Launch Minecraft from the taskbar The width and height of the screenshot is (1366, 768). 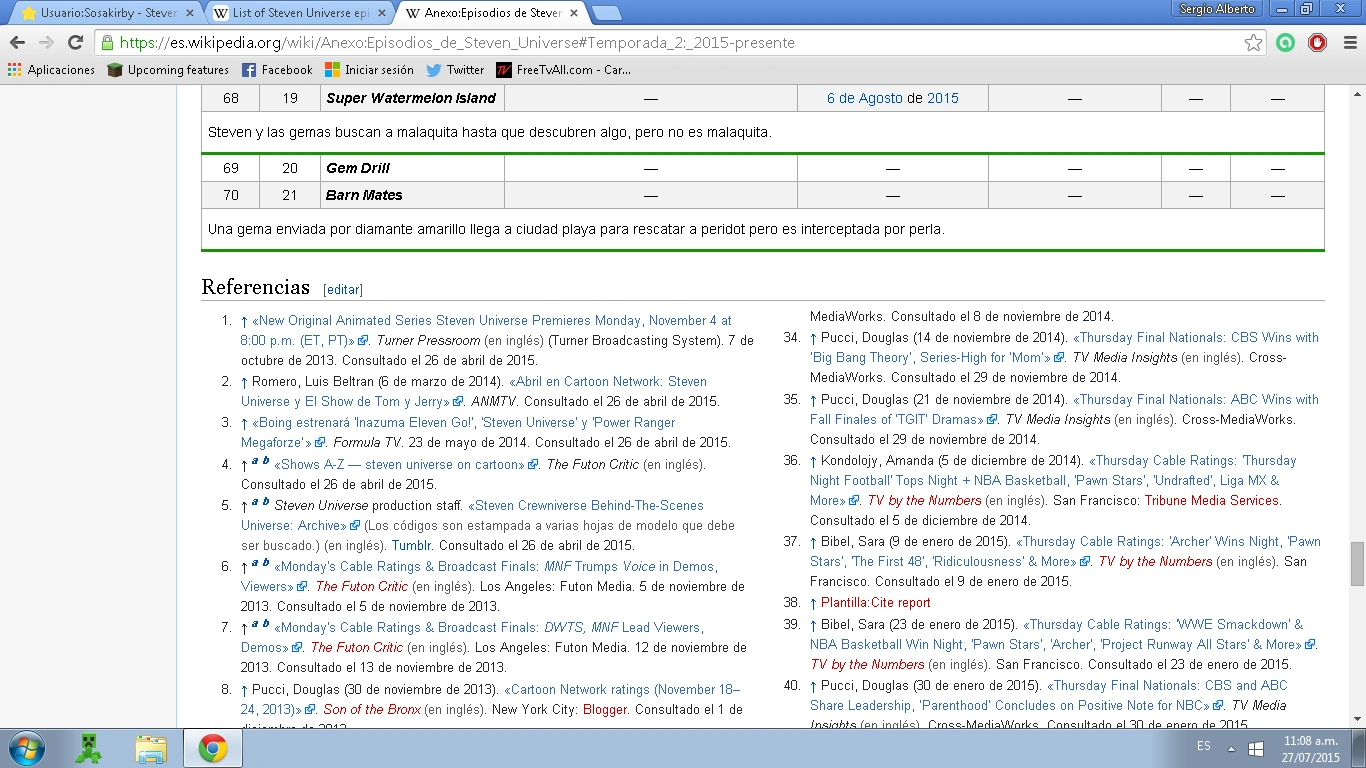[90, 748]
